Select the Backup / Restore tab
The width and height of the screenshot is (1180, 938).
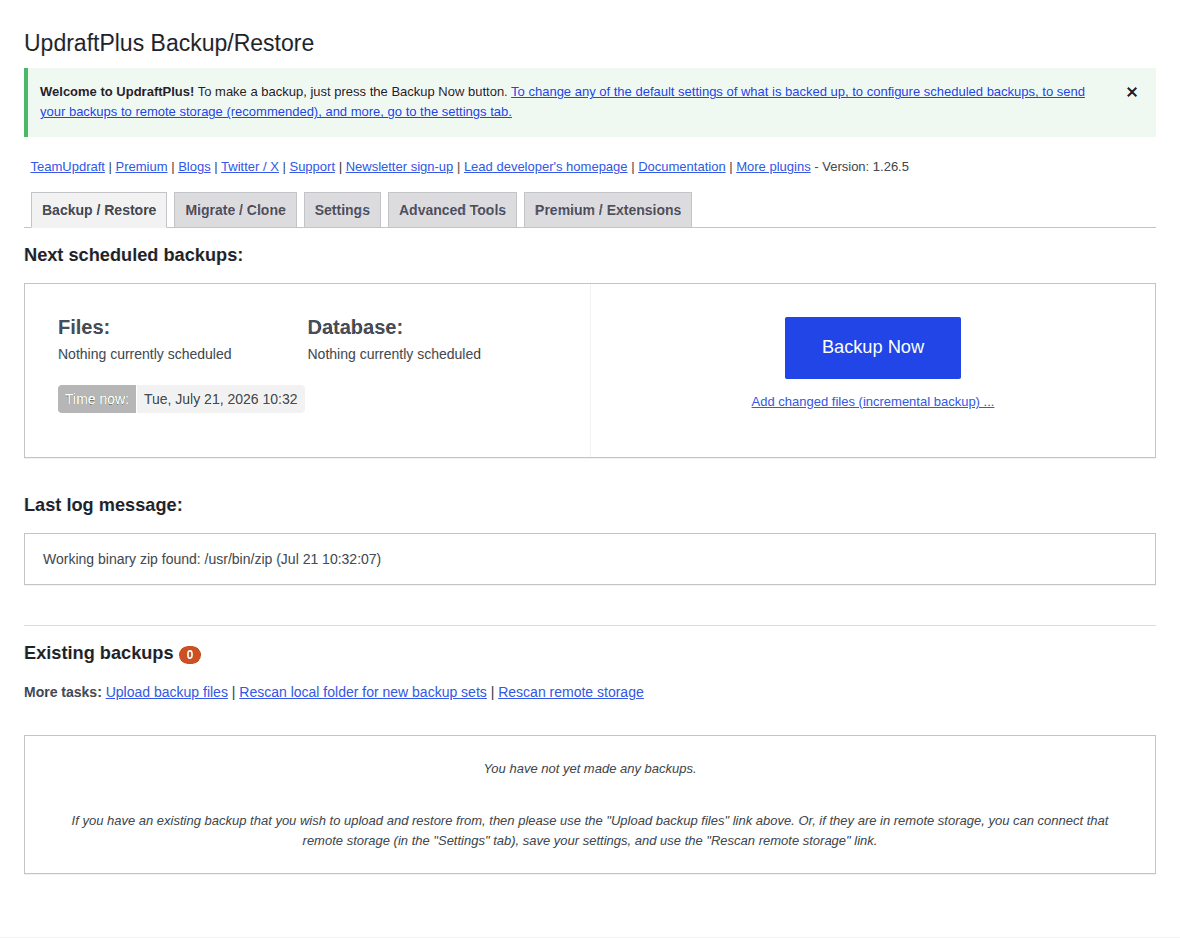click(99, 210)
